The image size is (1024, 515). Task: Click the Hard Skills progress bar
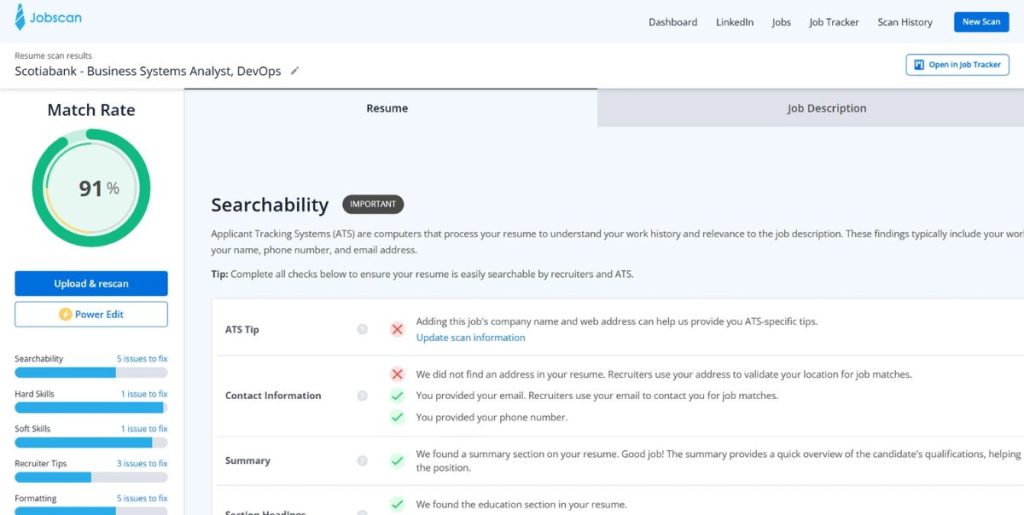coord(91,407)
